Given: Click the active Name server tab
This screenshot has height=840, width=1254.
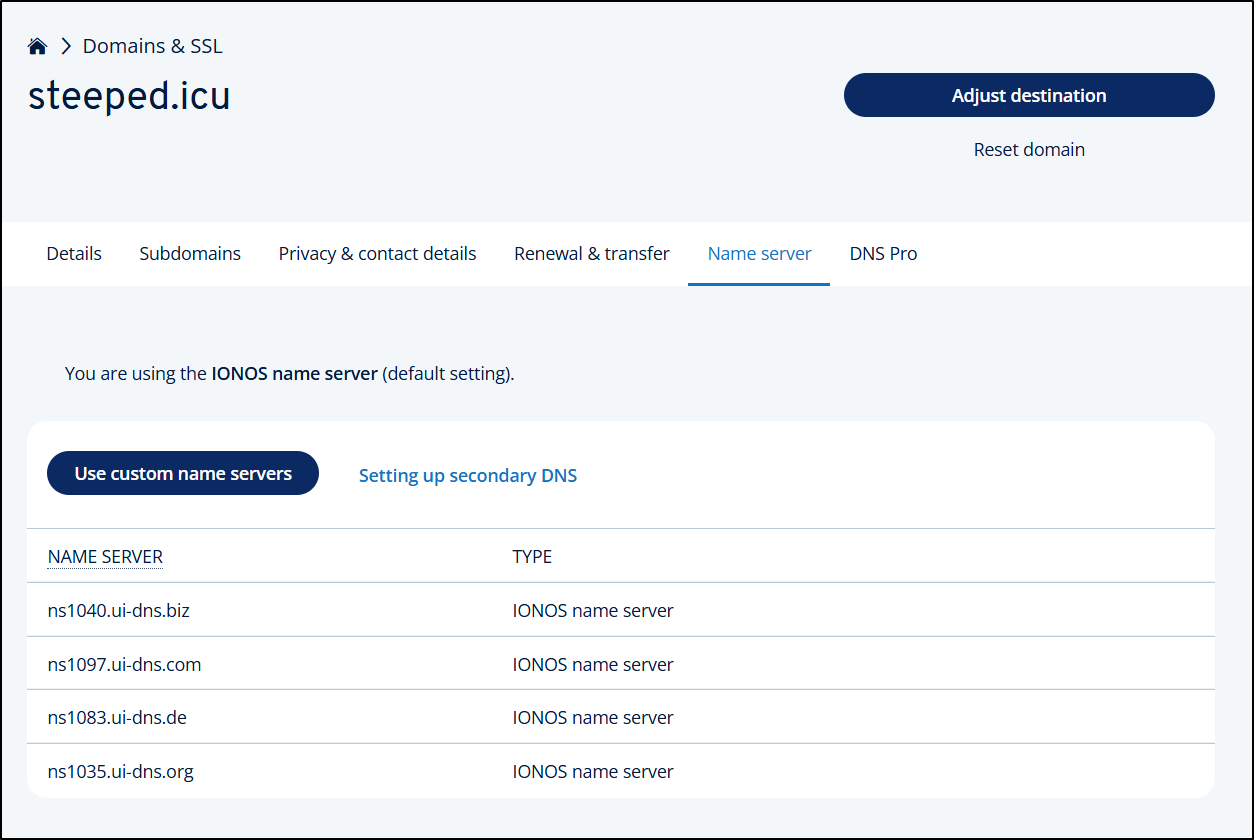Looking at the screenshot, I should 759,254.
